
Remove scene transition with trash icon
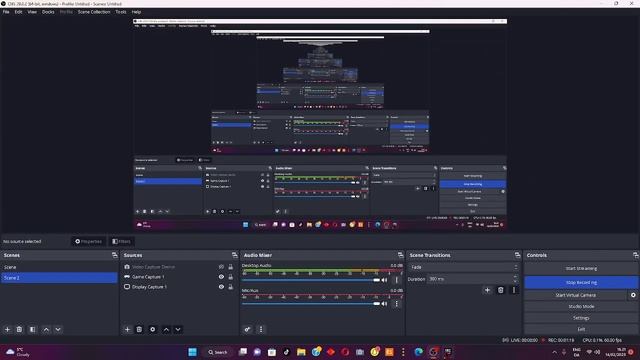(x=501, y=290)
